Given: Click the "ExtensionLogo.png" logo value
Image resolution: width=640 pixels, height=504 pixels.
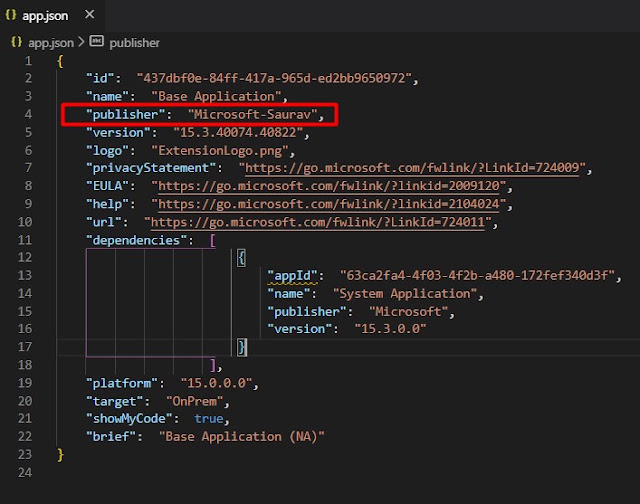Looking at the screenshot, I should (220, 151).
